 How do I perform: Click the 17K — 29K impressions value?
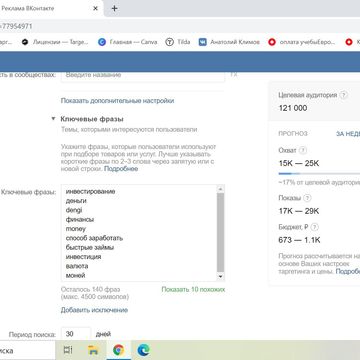click(299, 211)
